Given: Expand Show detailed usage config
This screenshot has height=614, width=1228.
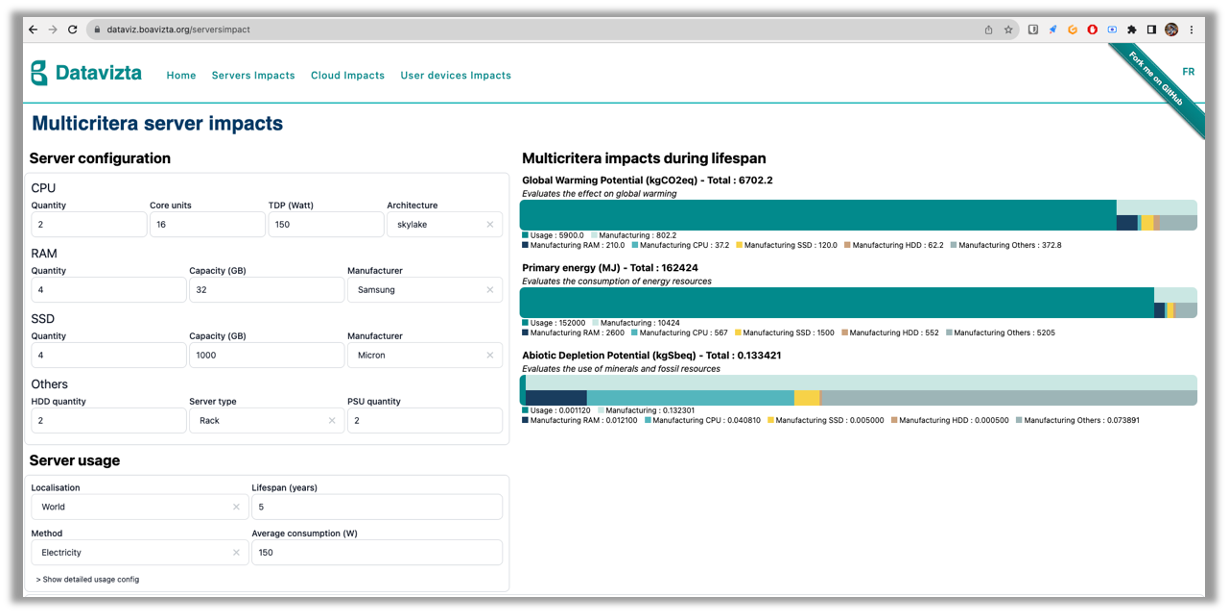Looking at the screenshot, I should click(x=88, y=579).
